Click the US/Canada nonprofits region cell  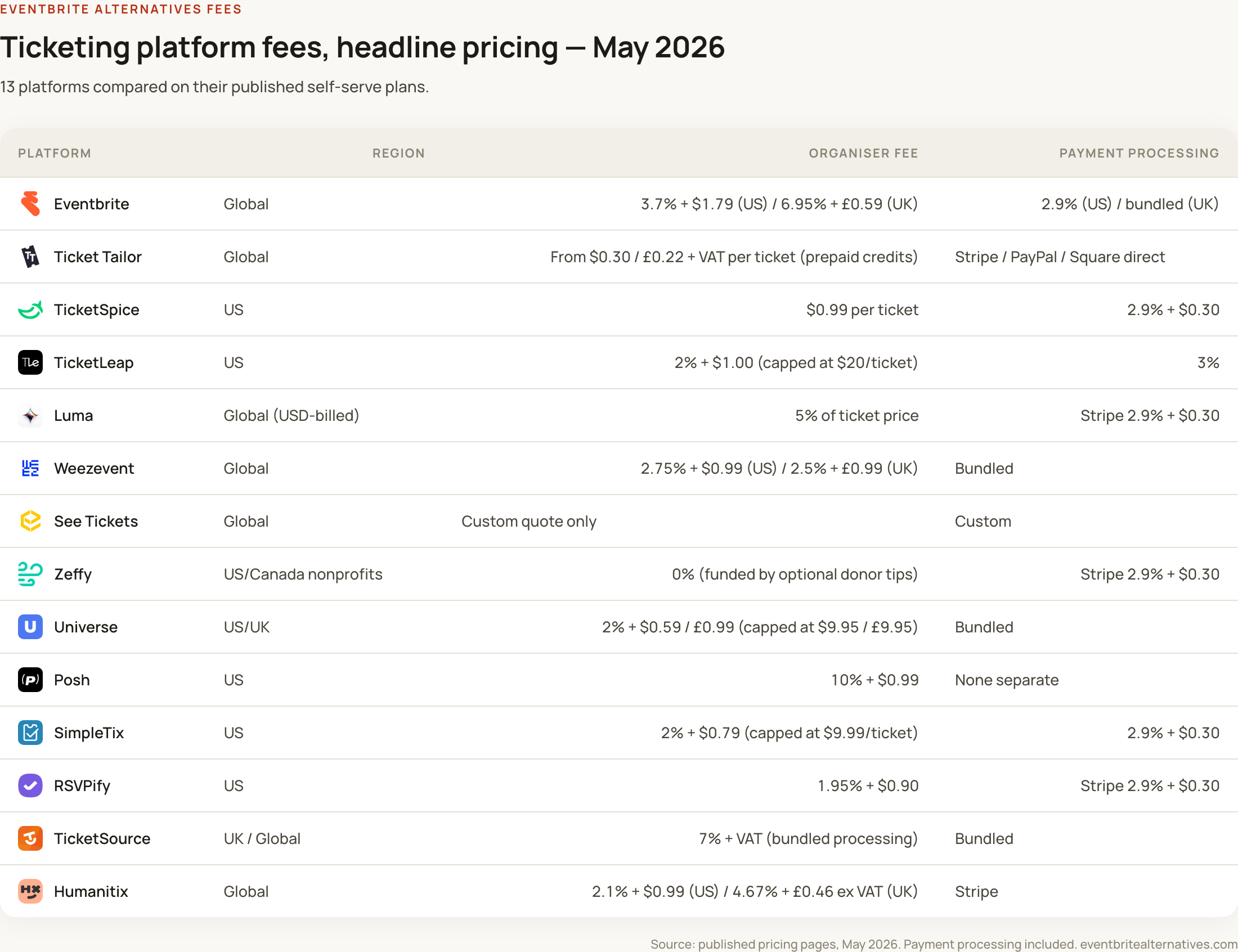(303, 574)
